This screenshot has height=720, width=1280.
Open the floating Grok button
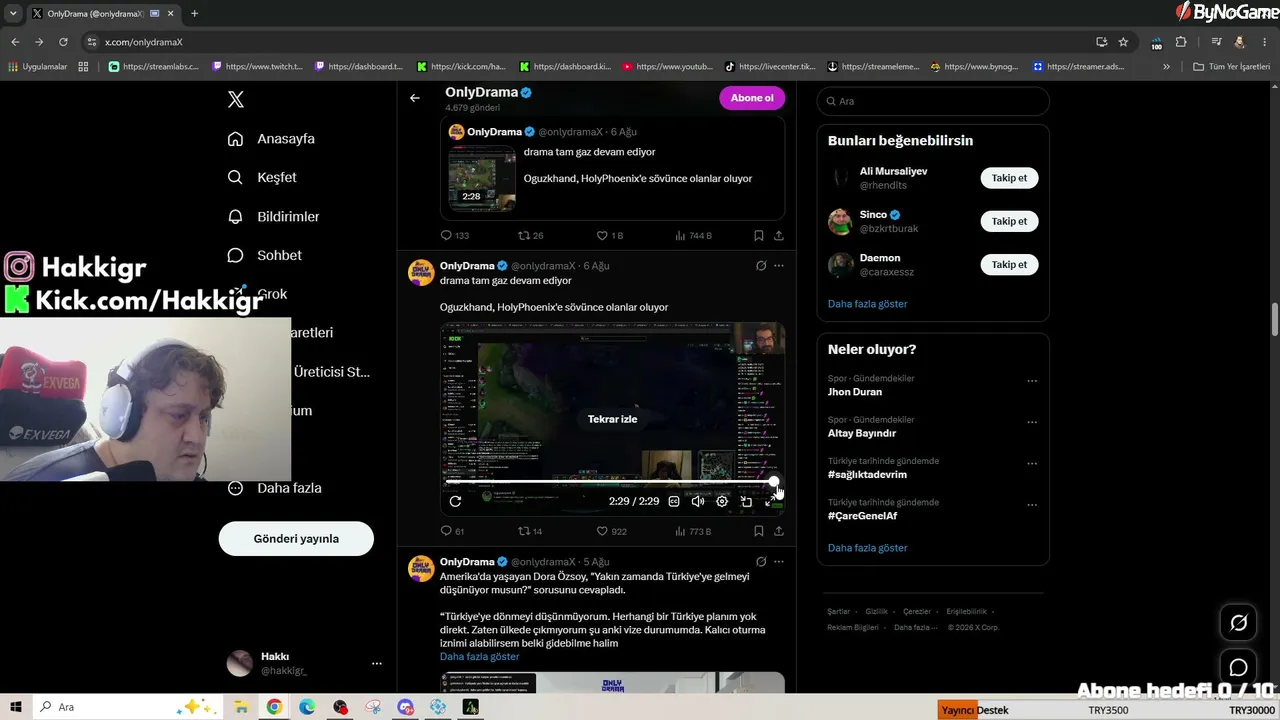click(x=1238, y=623)
